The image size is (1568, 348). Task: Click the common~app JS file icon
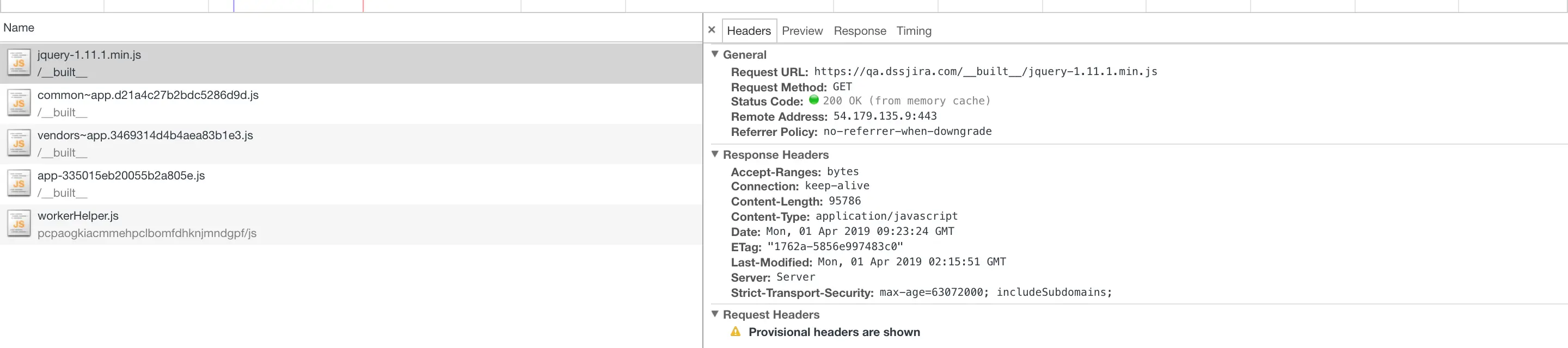19,103
